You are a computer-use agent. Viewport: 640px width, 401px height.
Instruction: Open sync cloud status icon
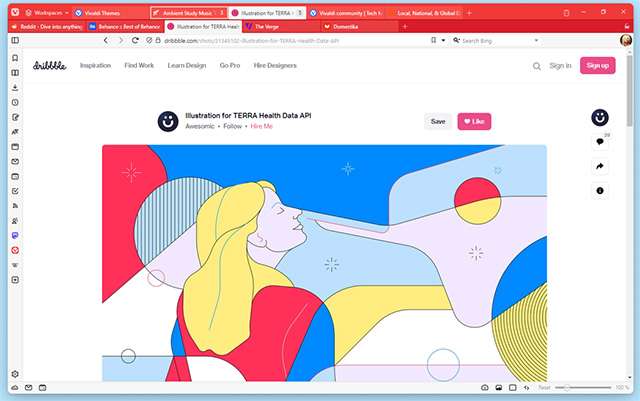[15, 388]
